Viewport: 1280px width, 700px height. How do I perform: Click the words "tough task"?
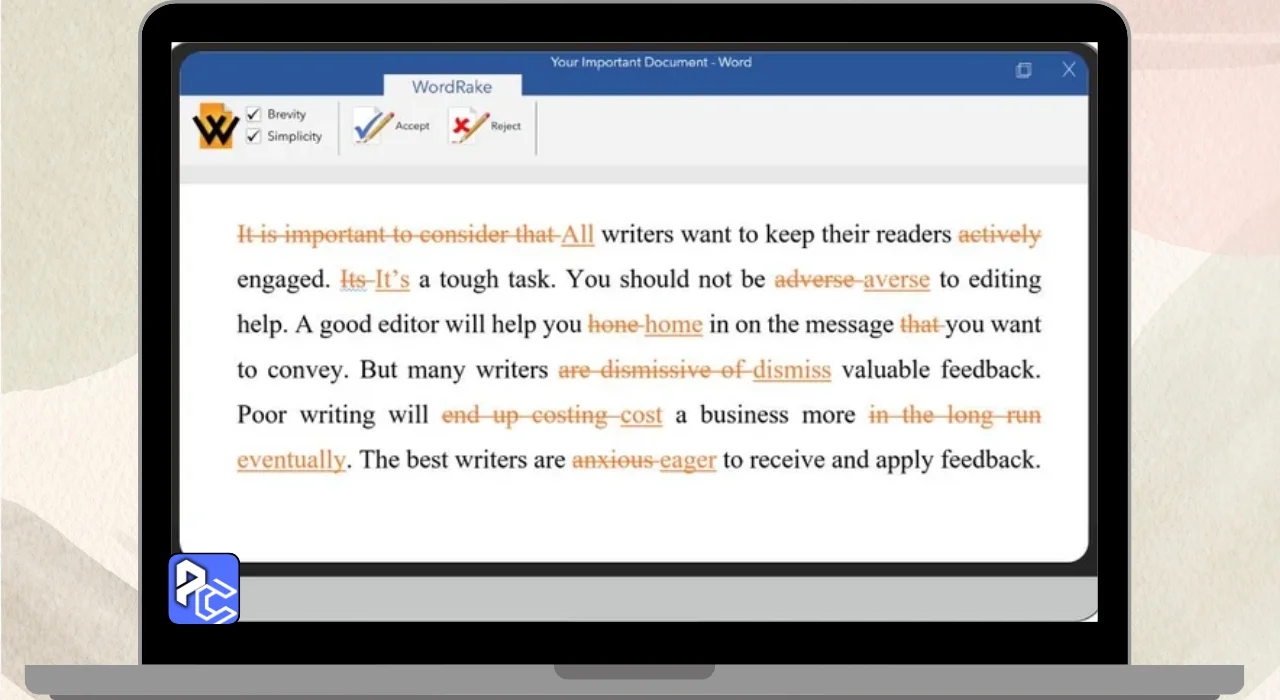coord(495,280)
